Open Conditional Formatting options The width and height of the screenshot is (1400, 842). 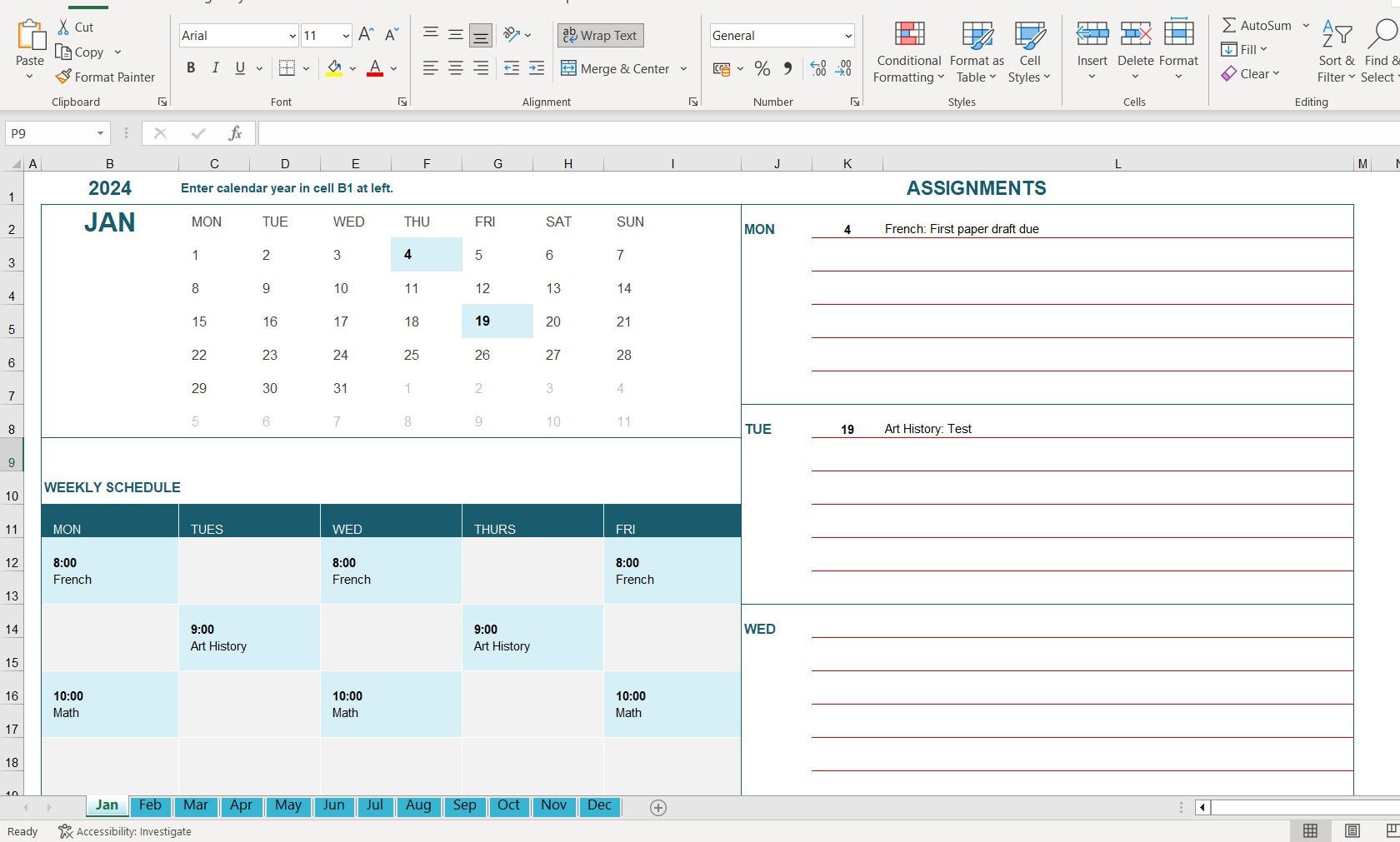[x=907, y=52]
